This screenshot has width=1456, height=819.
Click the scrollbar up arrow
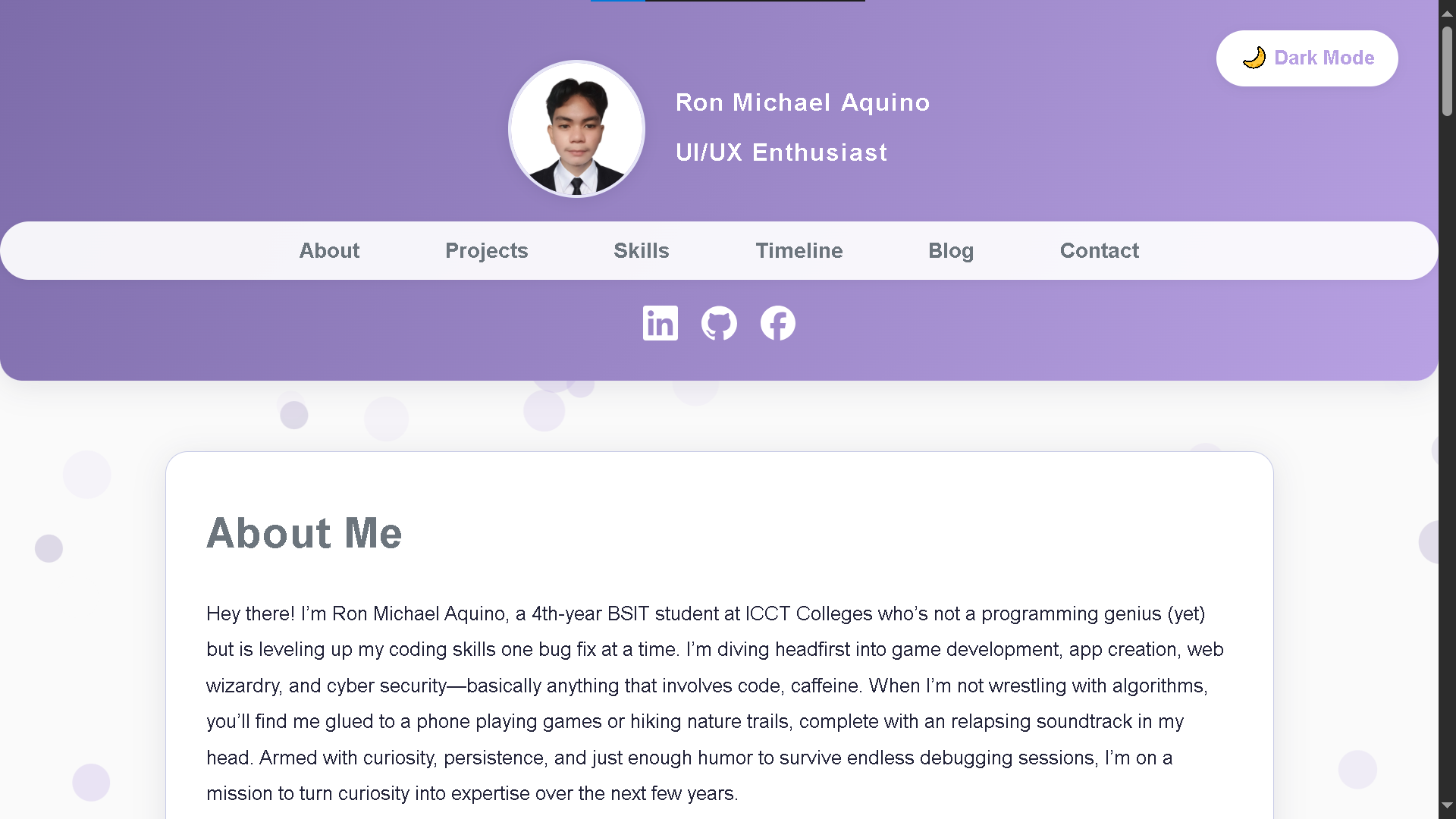(1448, 12)
